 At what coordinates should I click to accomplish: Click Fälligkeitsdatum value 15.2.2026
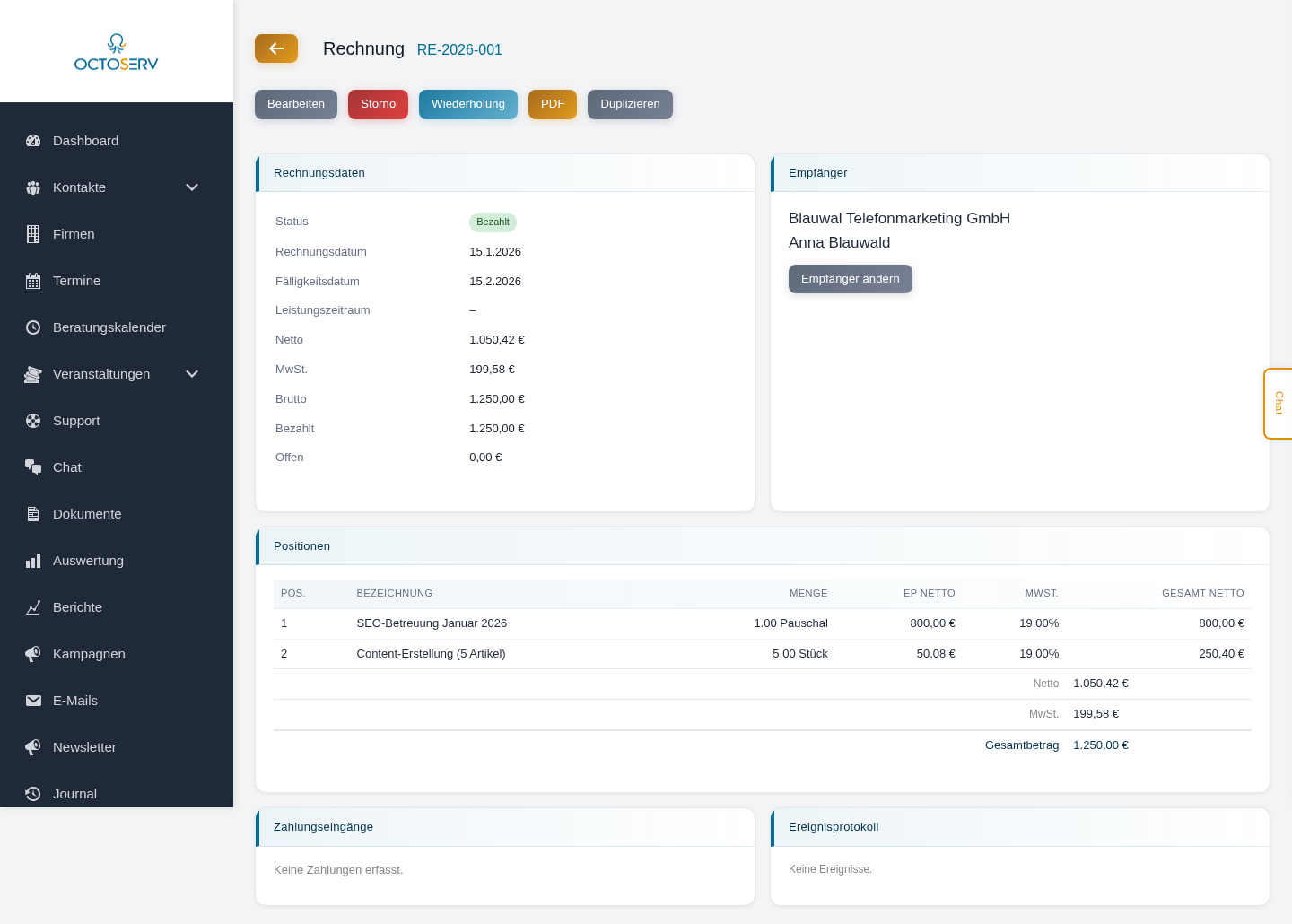(495, 282)
